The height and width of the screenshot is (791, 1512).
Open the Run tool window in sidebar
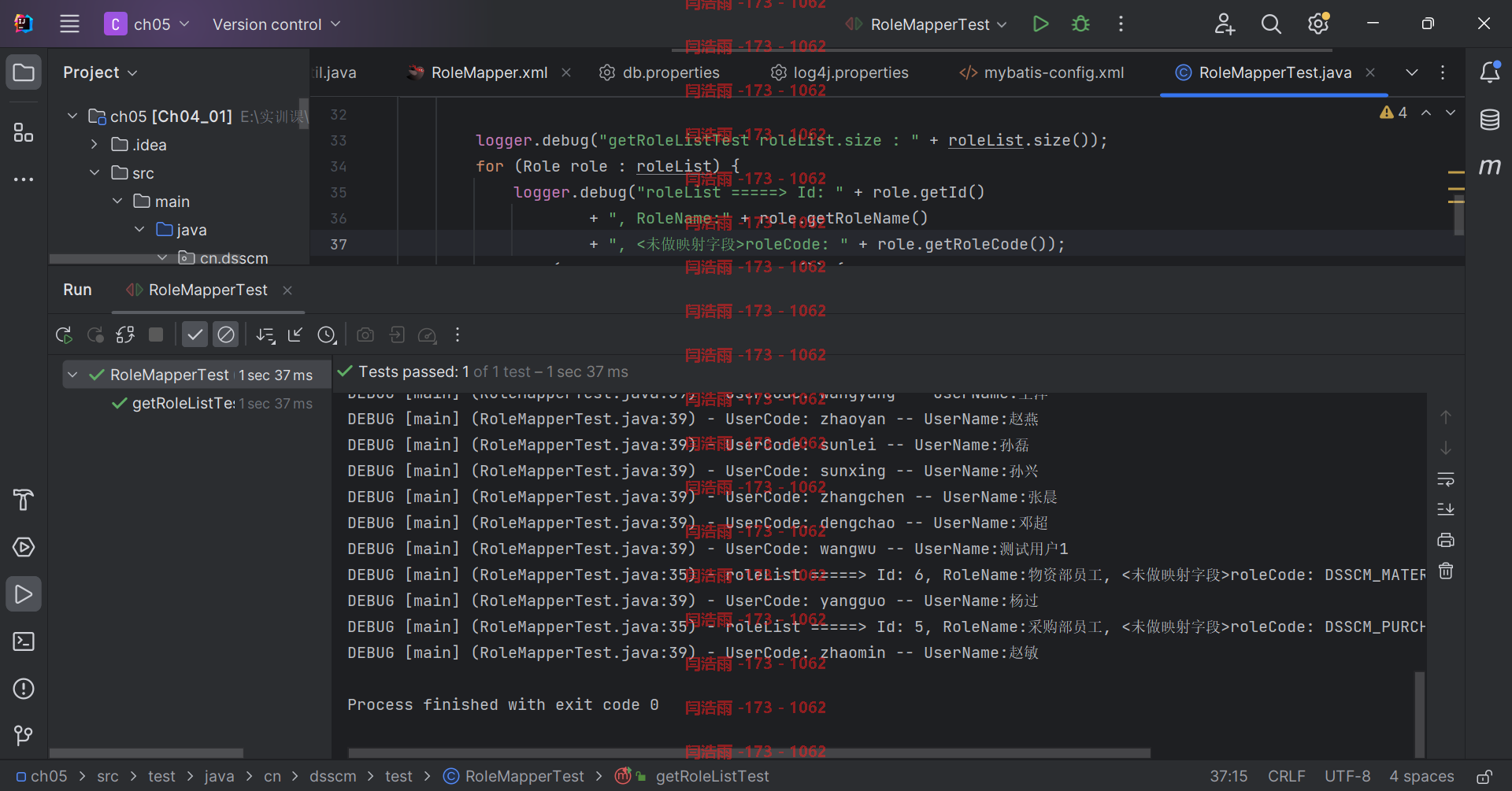[24, 594]
